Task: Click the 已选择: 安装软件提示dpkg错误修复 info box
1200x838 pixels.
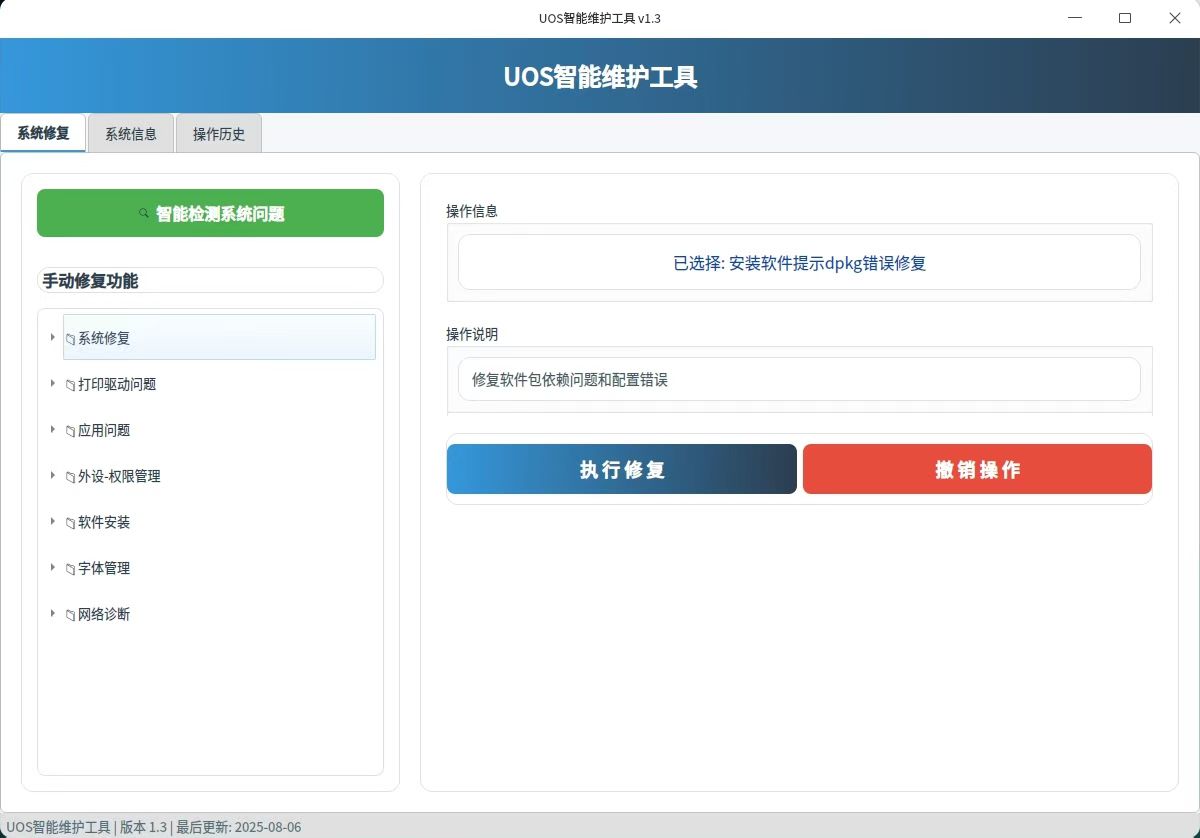Action: click(799, 263)
